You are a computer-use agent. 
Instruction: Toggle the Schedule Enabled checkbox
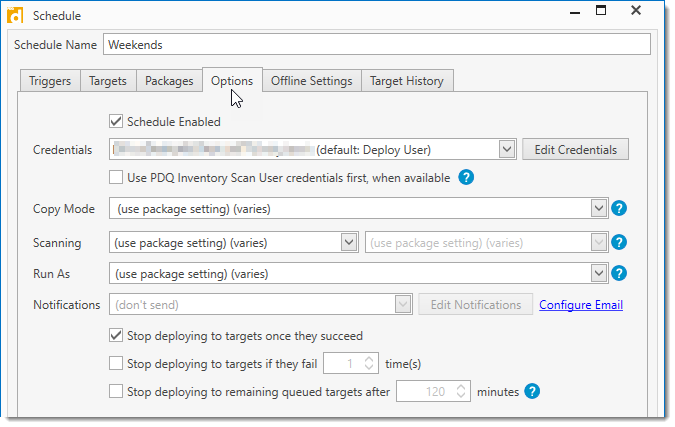(116, 122)
